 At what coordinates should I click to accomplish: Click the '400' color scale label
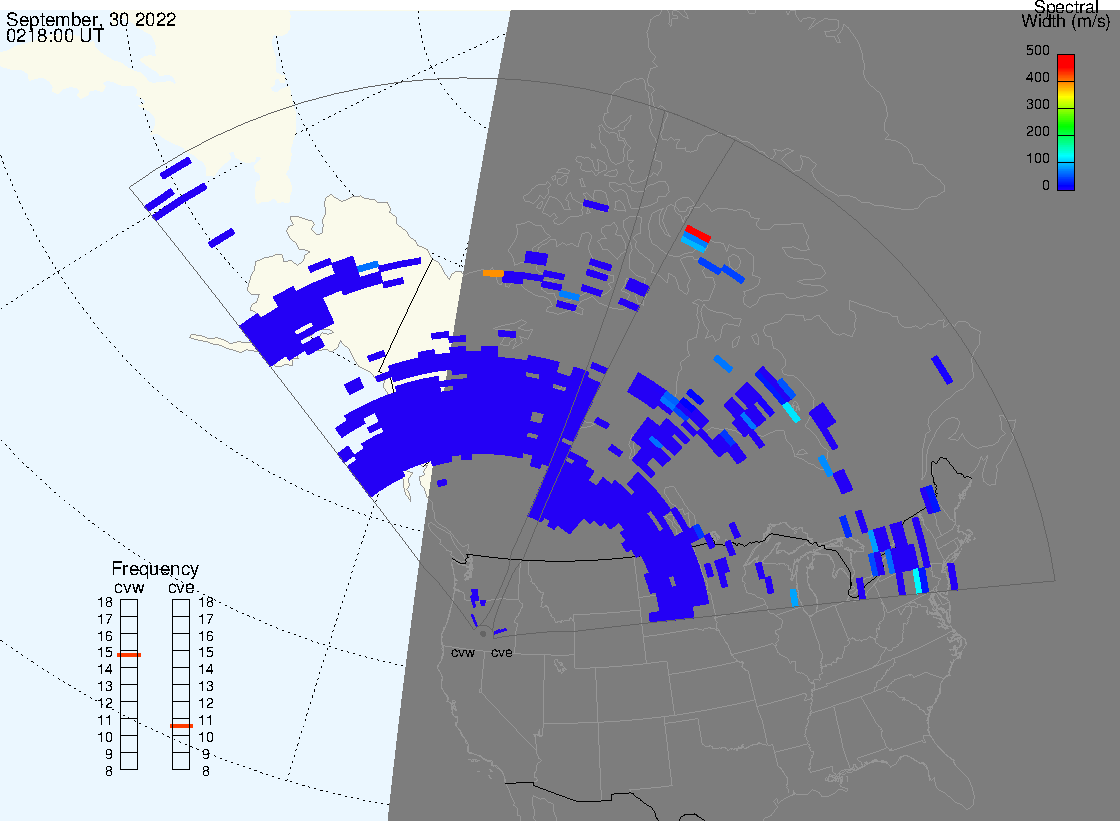pyautogui.click(x=1038, y=78)
